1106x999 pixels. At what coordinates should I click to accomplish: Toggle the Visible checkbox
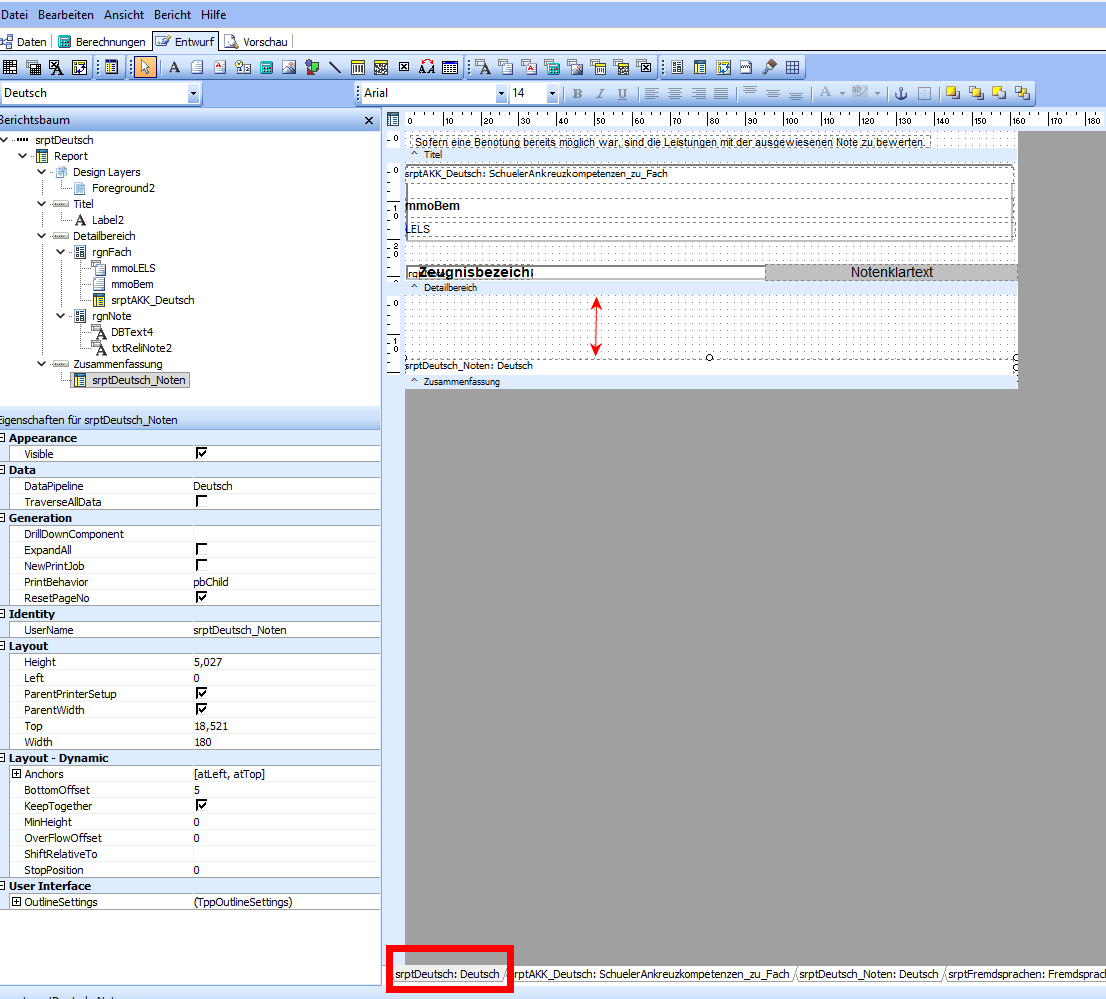coord(201,453)
